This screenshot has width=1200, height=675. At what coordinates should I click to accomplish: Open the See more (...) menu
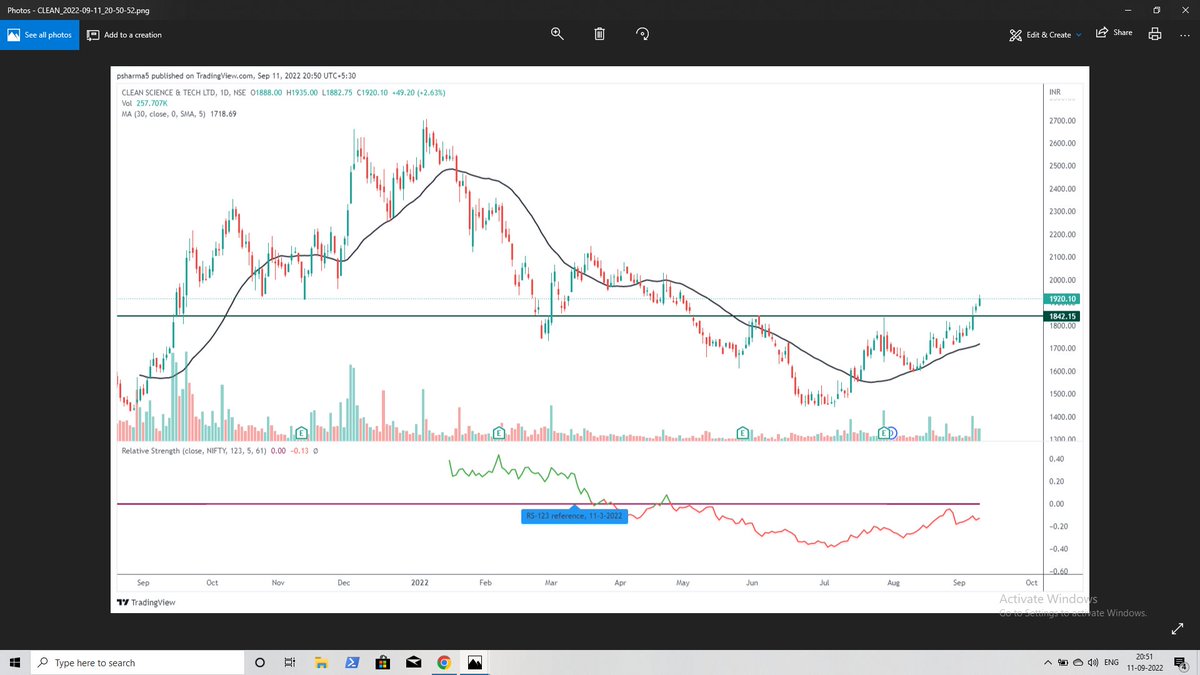[x=1186, y=33]
